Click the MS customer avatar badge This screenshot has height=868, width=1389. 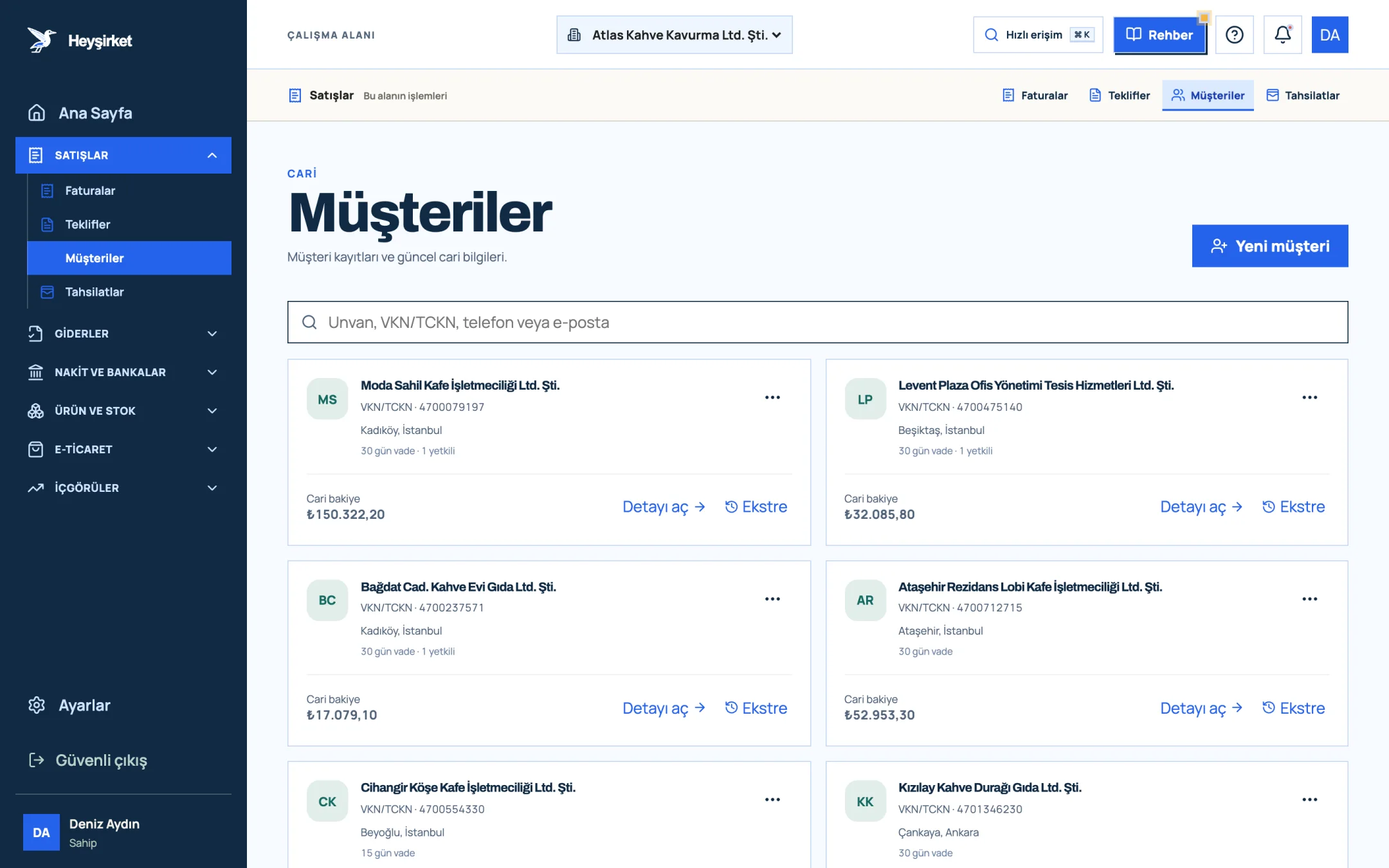tap(327, 399)
